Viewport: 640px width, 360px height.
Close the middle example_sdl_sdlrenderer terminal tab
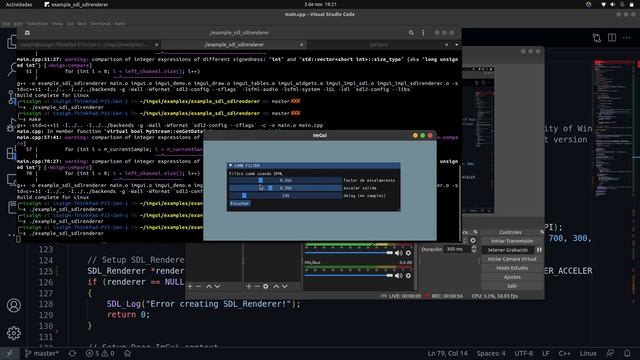302,44
